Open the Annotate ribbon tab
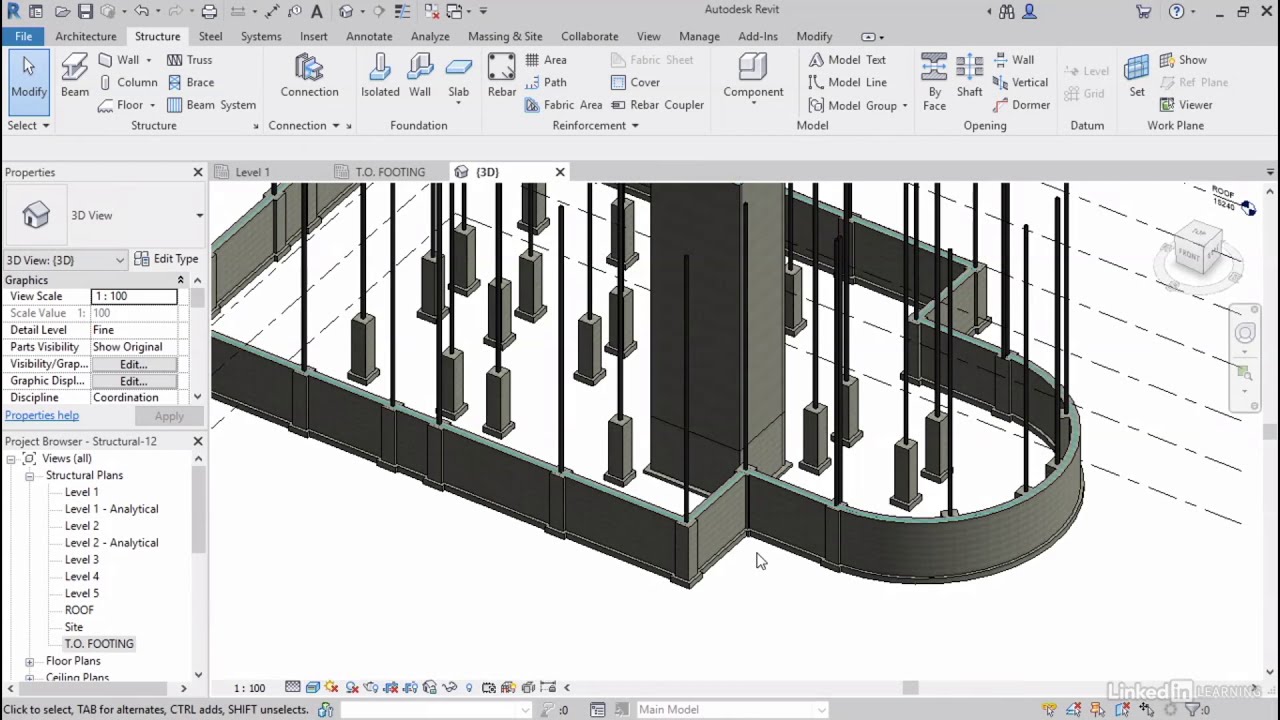Image resolution: width=1280 pixels, height=720 pixels. 369,36
